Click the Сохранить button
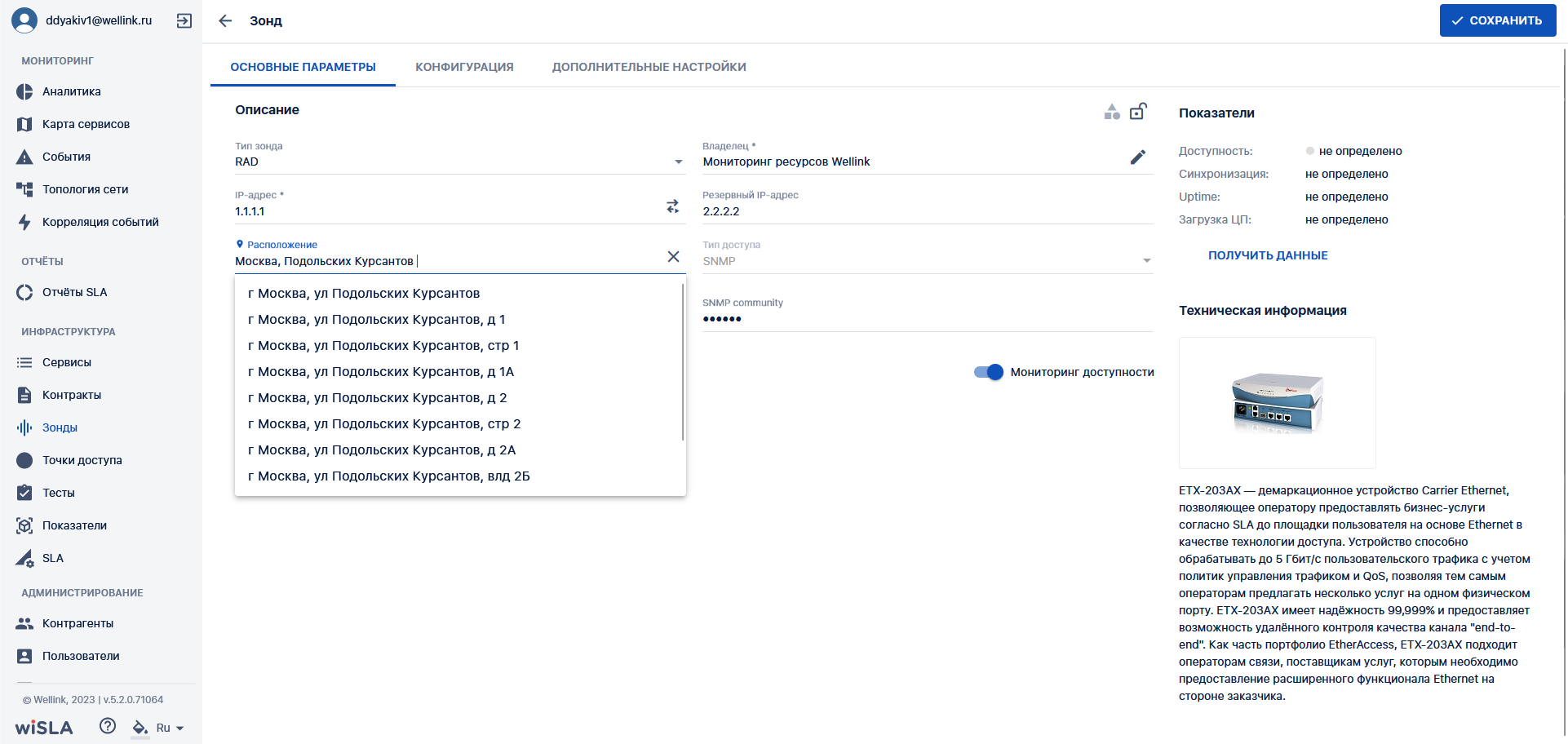The height and width of the screenshot is (744, 1568). [x=1498, y=20]
